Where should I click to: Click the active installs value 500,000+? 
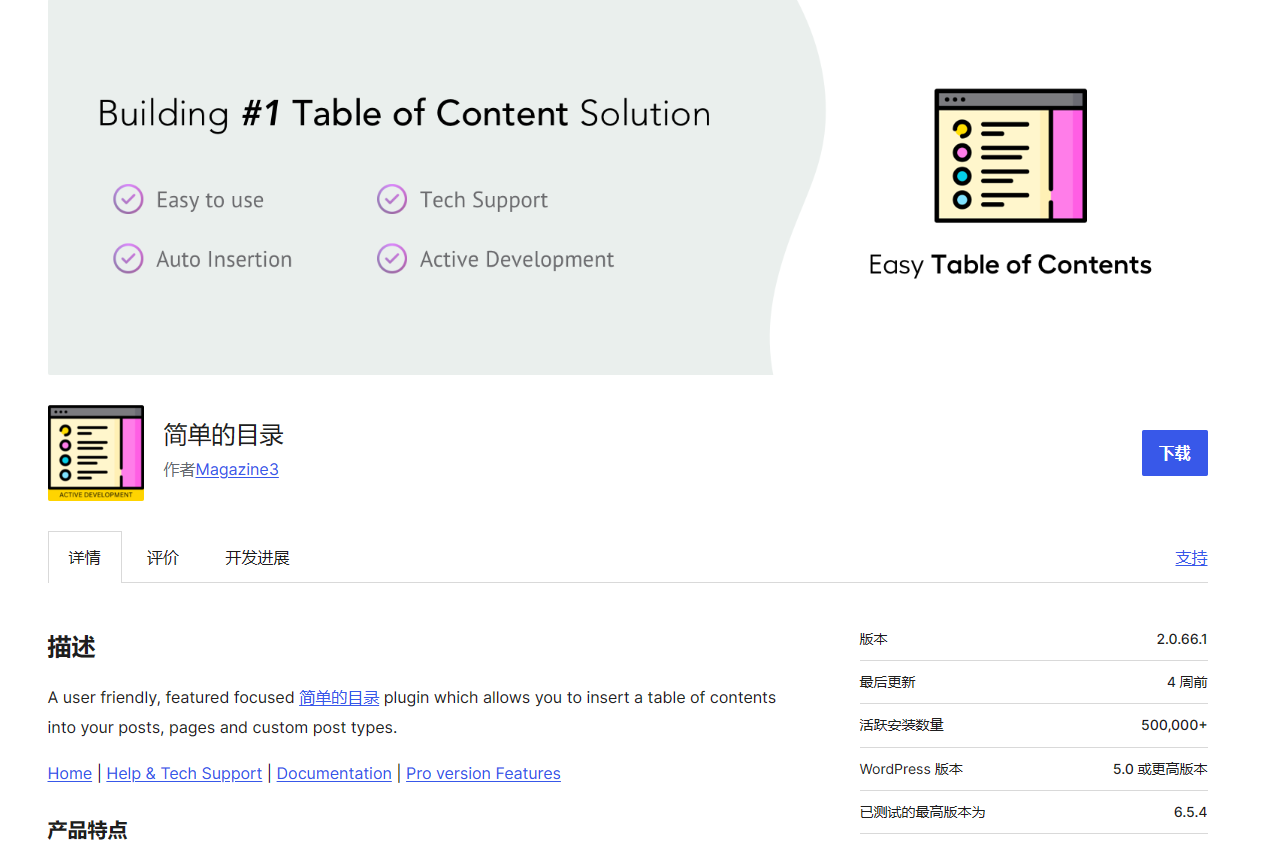click(1174, 725)
